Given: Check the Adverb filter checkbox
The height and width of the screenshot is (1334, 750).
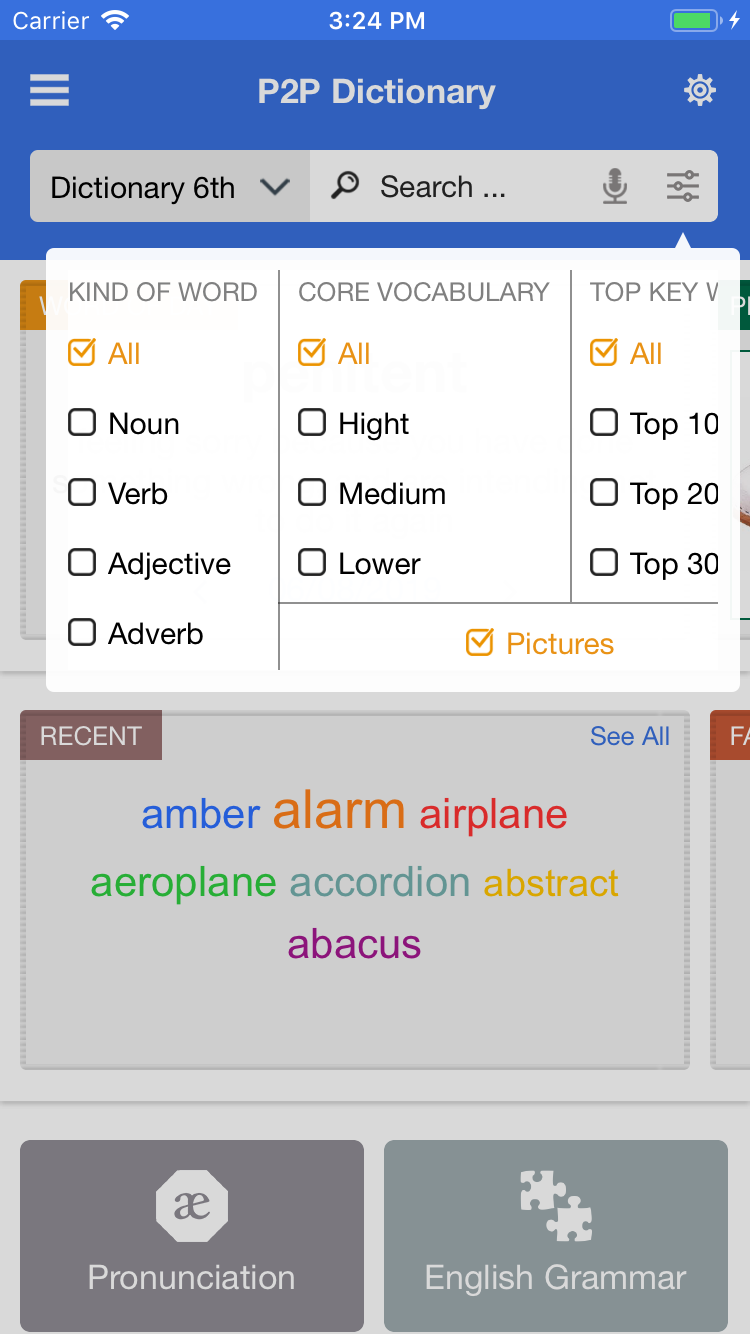Looking at the screenshot, I should (x=82, y=633).
